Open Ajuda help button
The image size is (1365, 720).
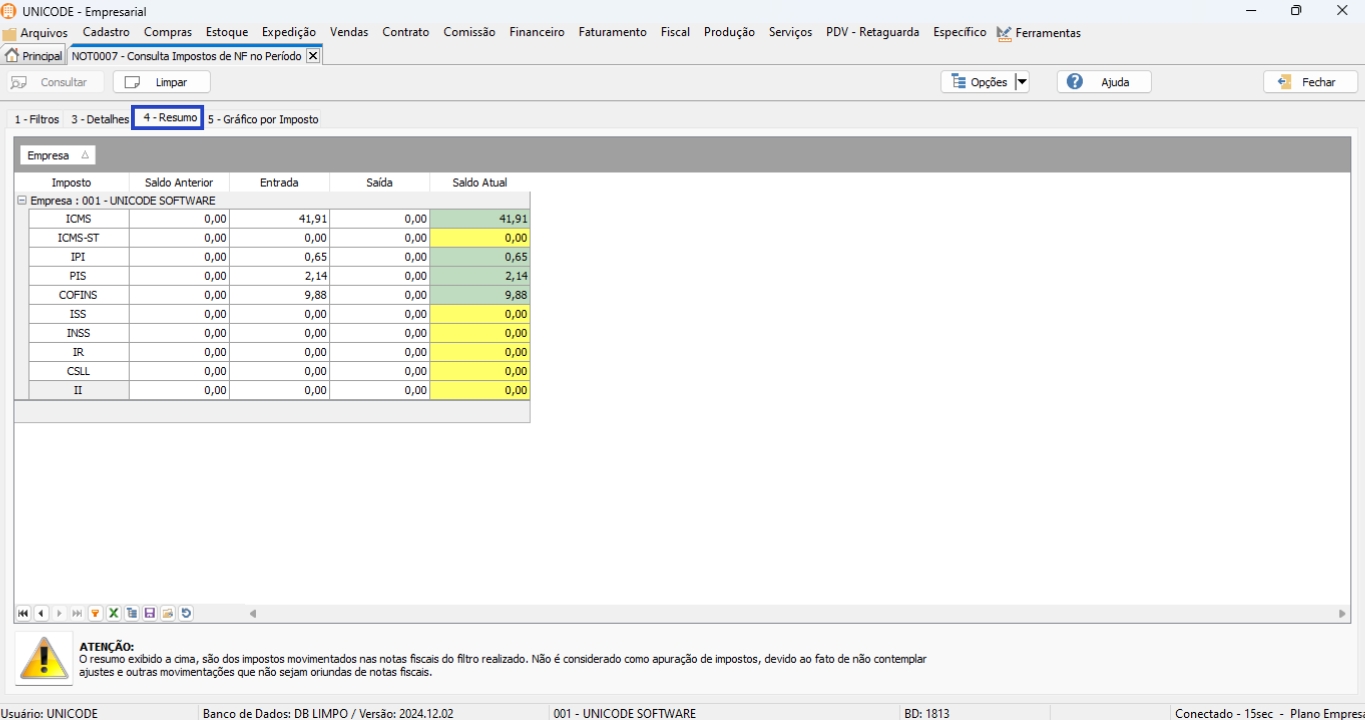click(1104, 82)
